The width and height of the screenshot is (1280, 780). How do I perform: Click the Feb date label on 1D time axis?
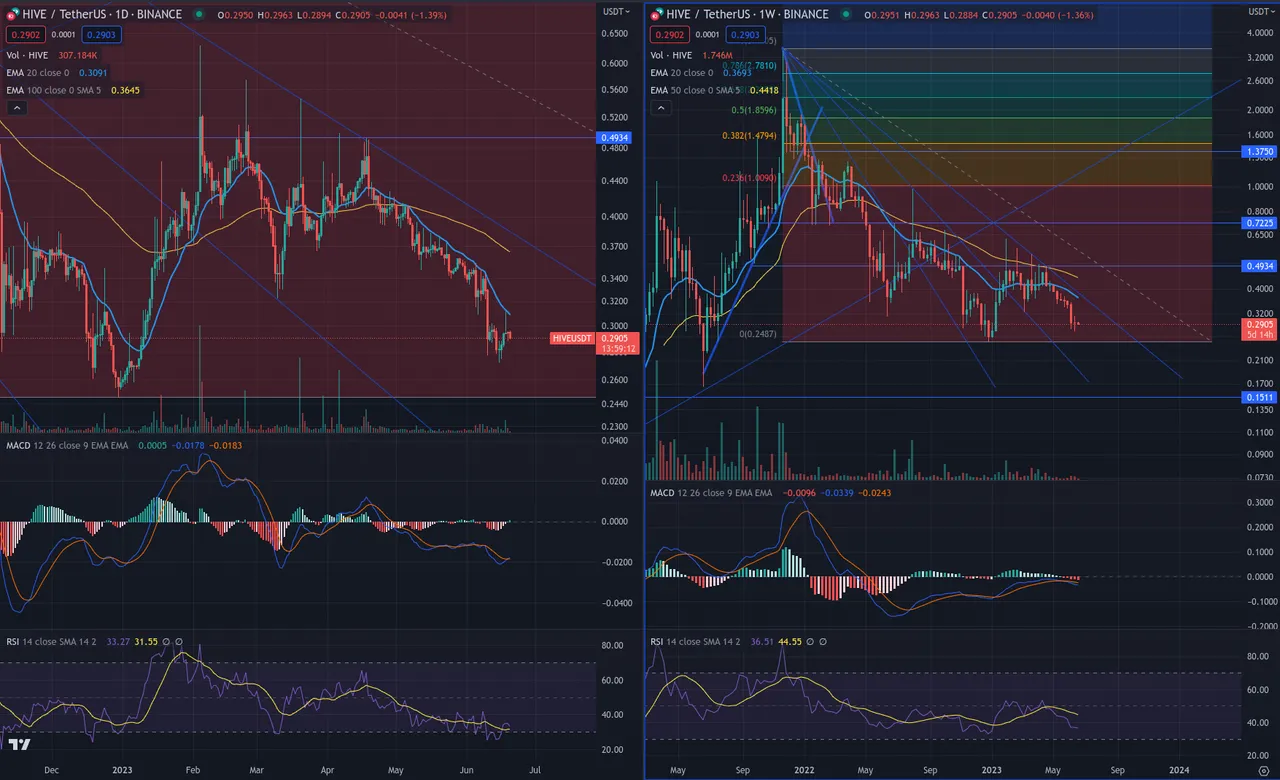coord(195,770)
